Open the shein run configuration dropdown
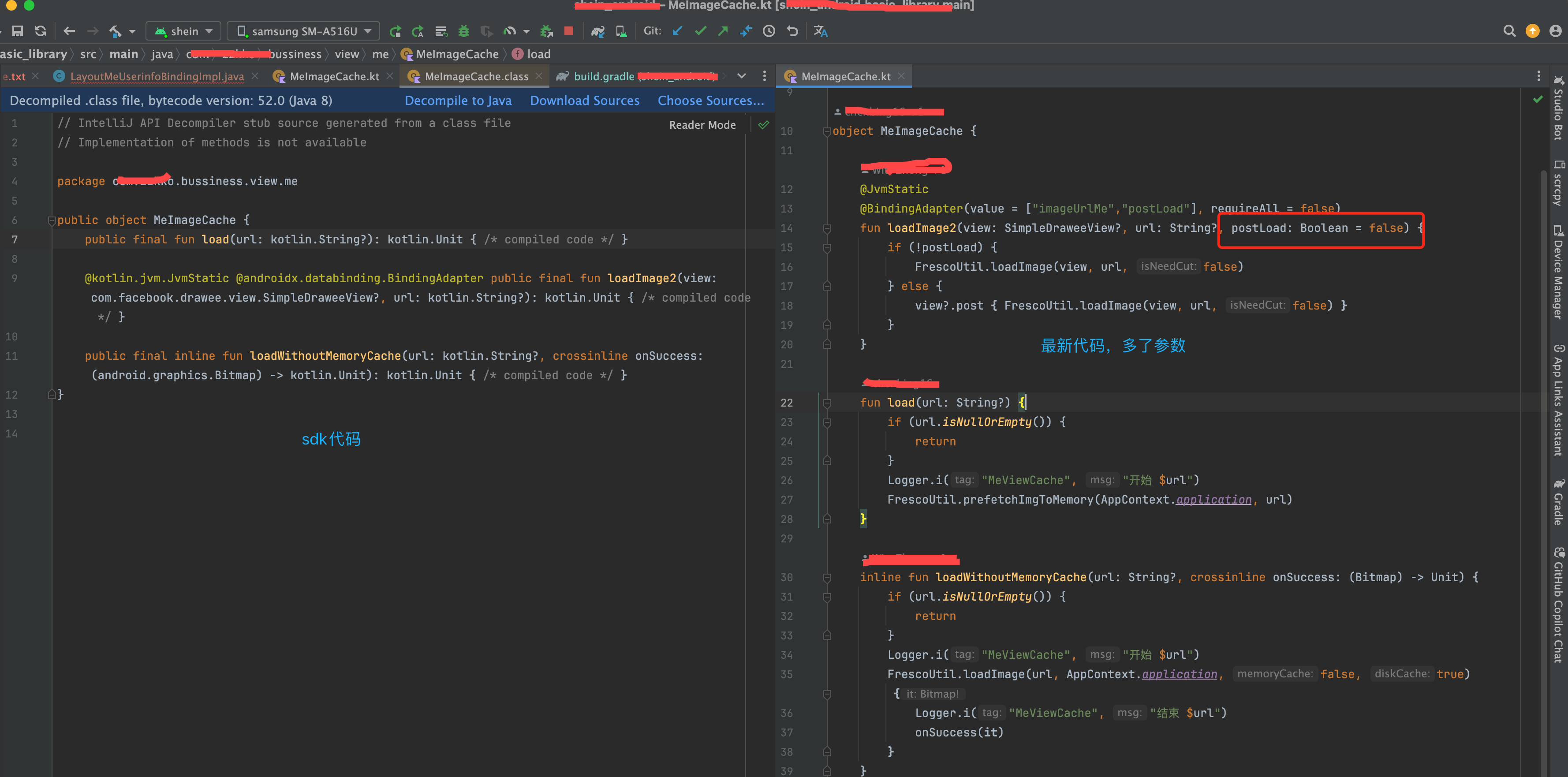1568x777 pixels. [x=183, y=31]
